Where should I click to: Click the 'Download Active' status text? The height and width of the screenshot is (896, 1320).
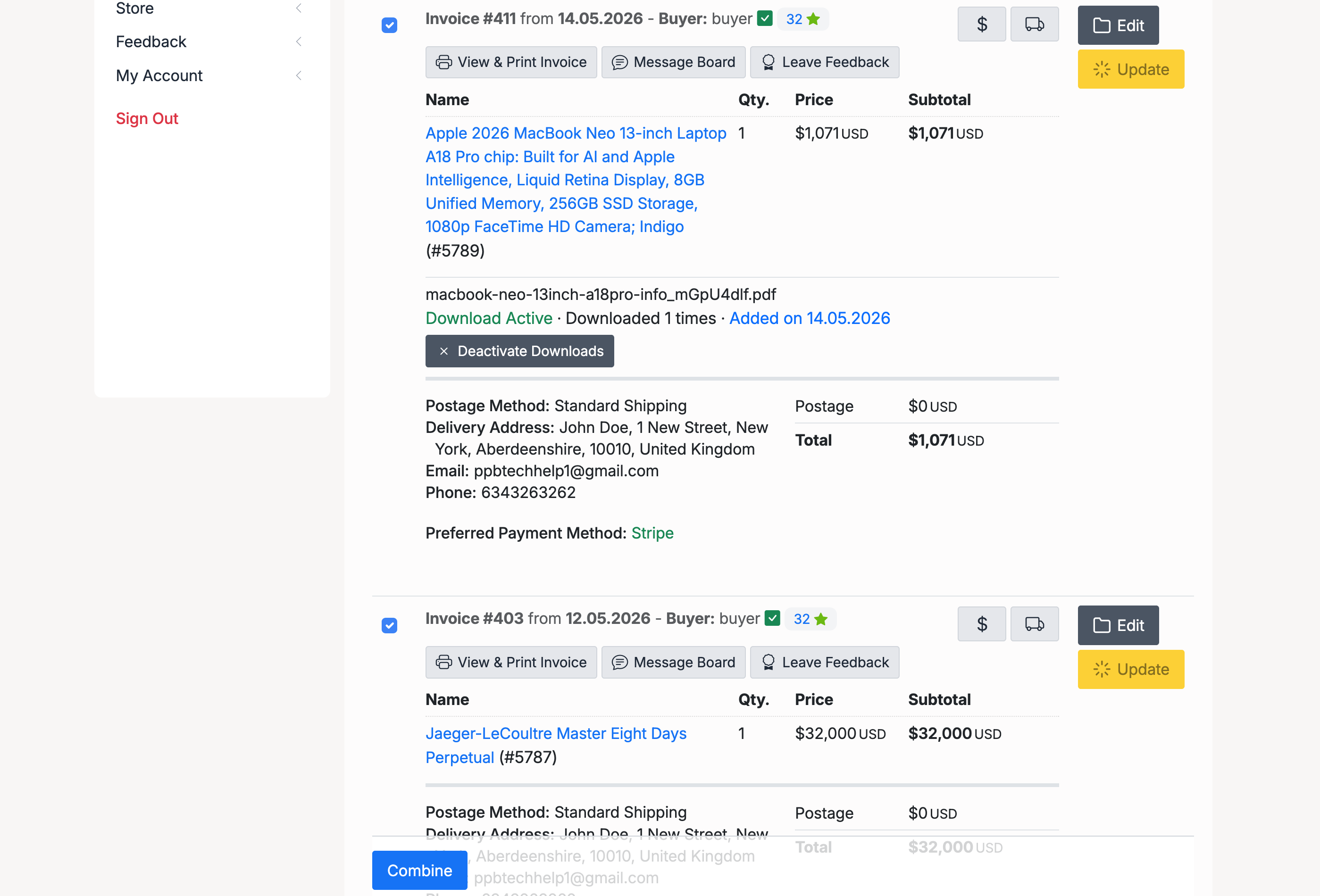click(x=488, y=318)
